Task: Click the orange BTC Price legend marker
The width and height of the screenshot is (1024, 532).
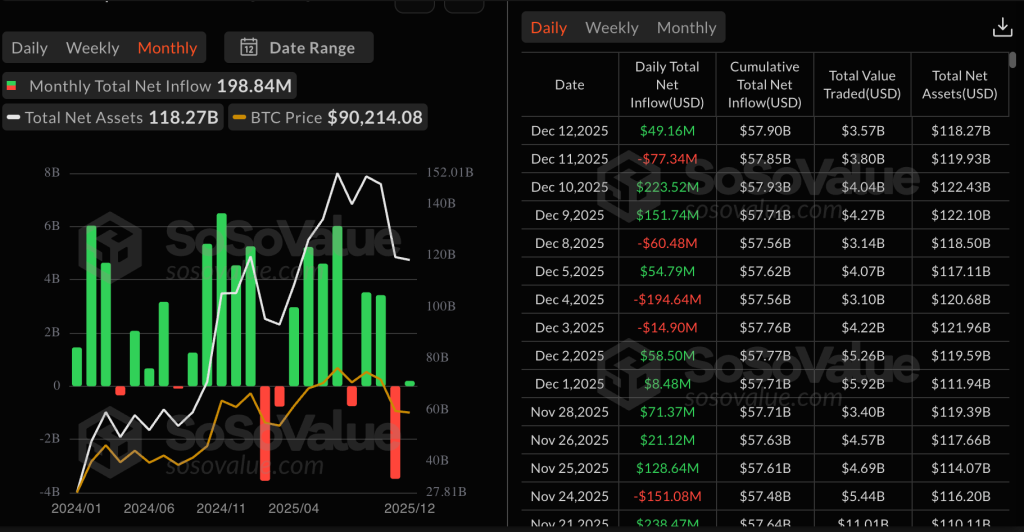Action: pyautogui.click(x=239, y=118)
